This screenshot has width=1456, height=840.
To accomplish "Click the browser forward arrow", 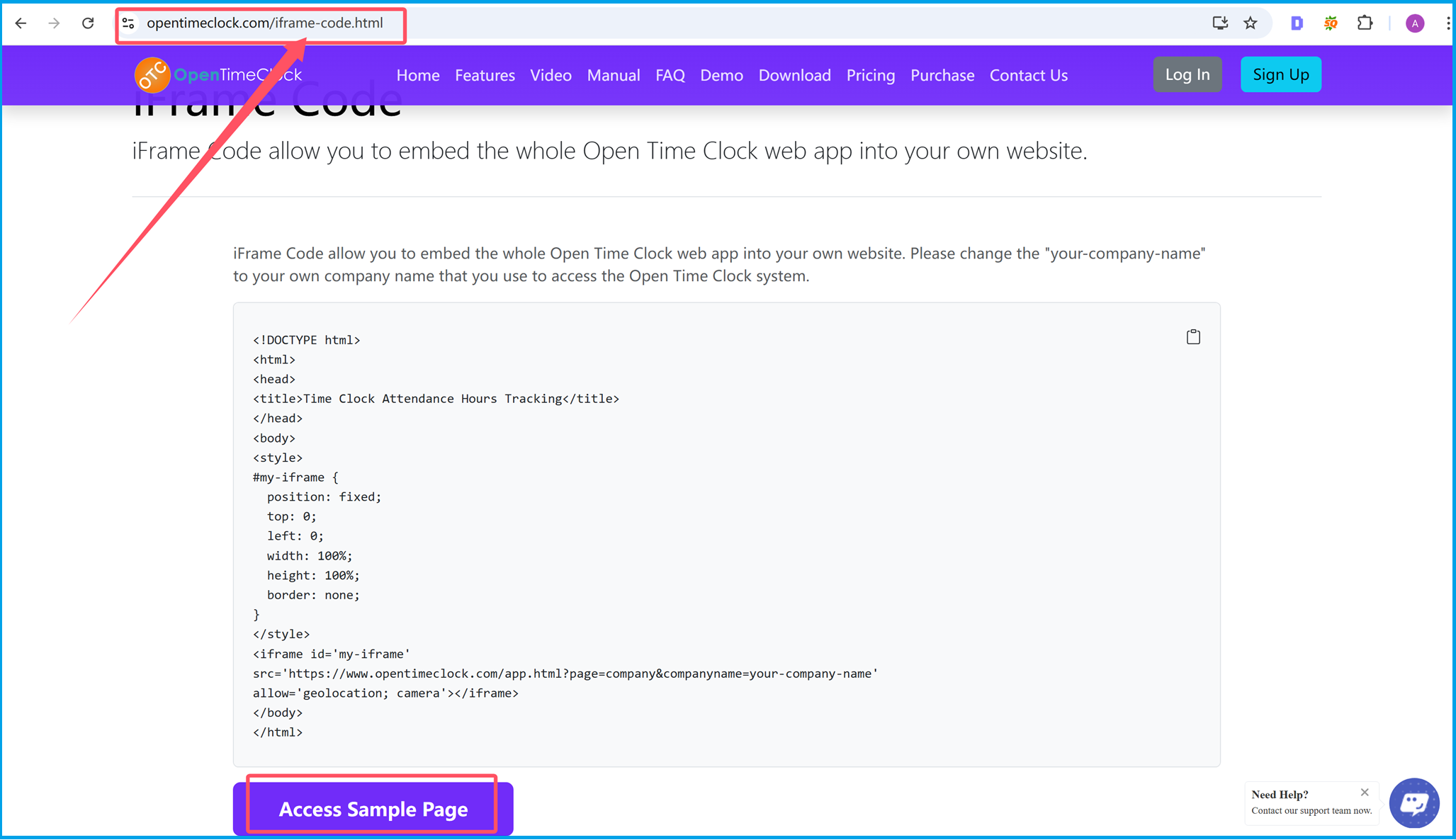I will coord(54,23).
